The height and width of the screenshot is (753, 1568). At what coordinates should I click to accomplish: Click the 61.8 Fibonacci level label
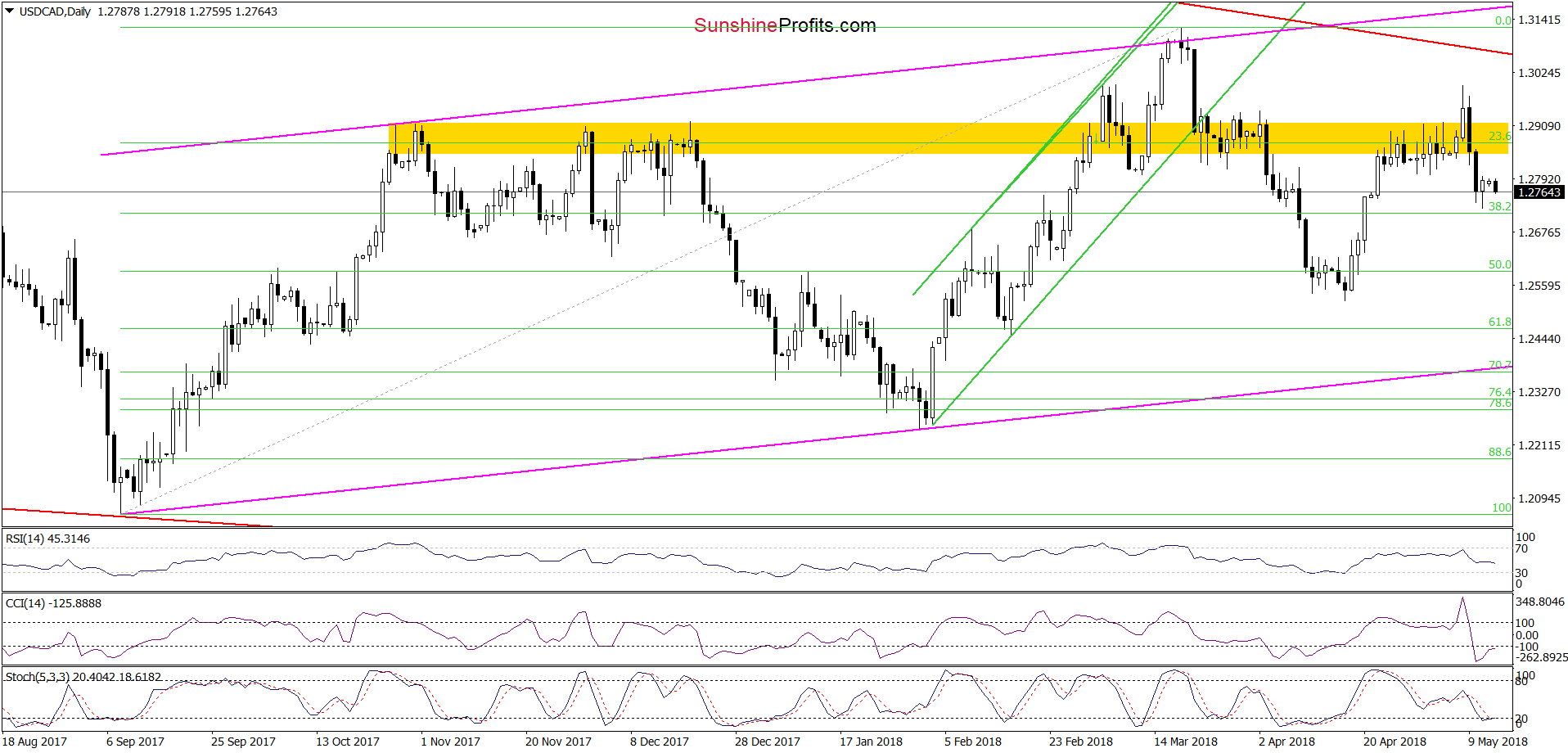1499,322
